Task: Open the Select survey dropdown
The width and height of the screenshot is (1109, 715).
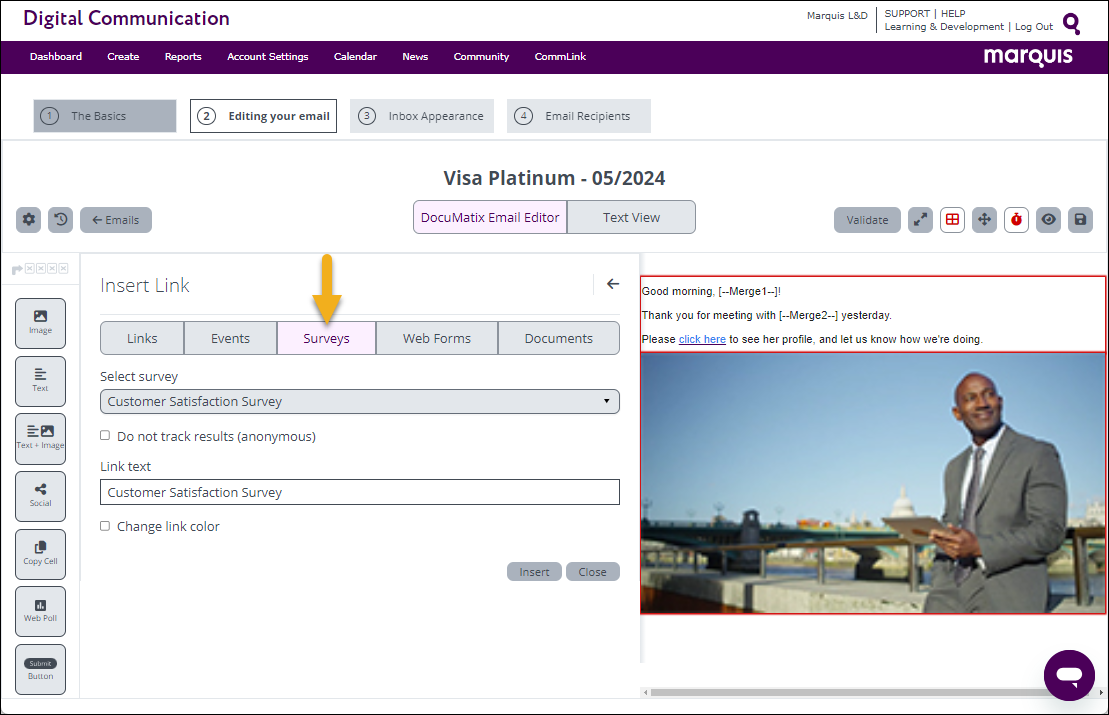Action: (359, 401)
